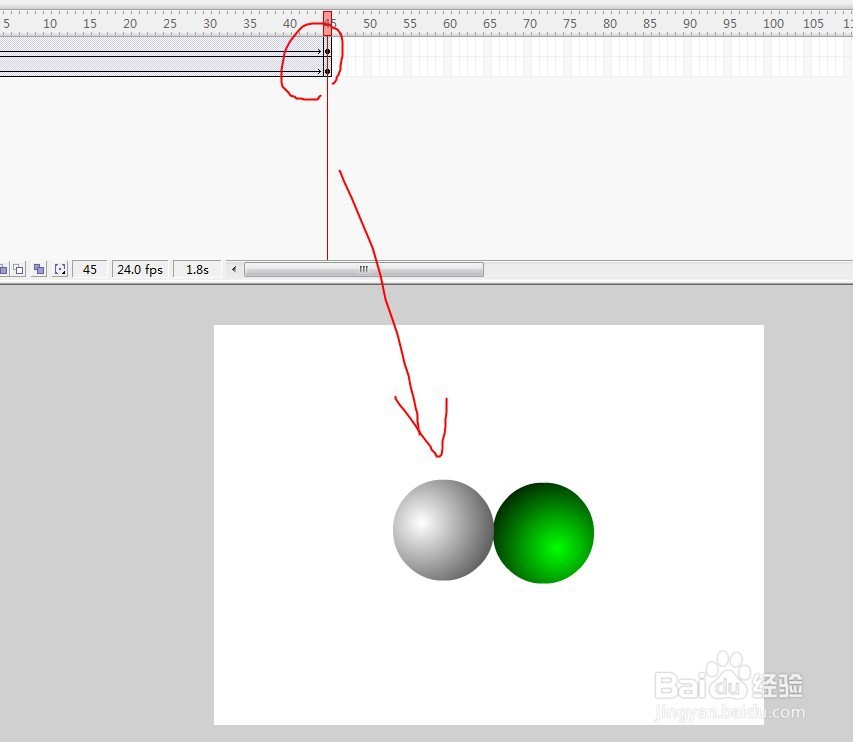Click frame 20 on the timeline ruler
This screenshot has height=742, width=853.
coord(129,23)
